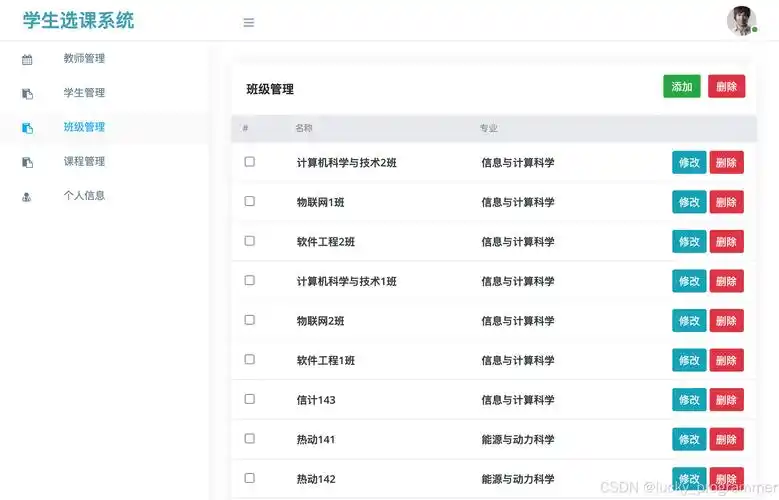Click the 专业 column header
This screenshot has width=779, height=500.
tap(488, 128)
